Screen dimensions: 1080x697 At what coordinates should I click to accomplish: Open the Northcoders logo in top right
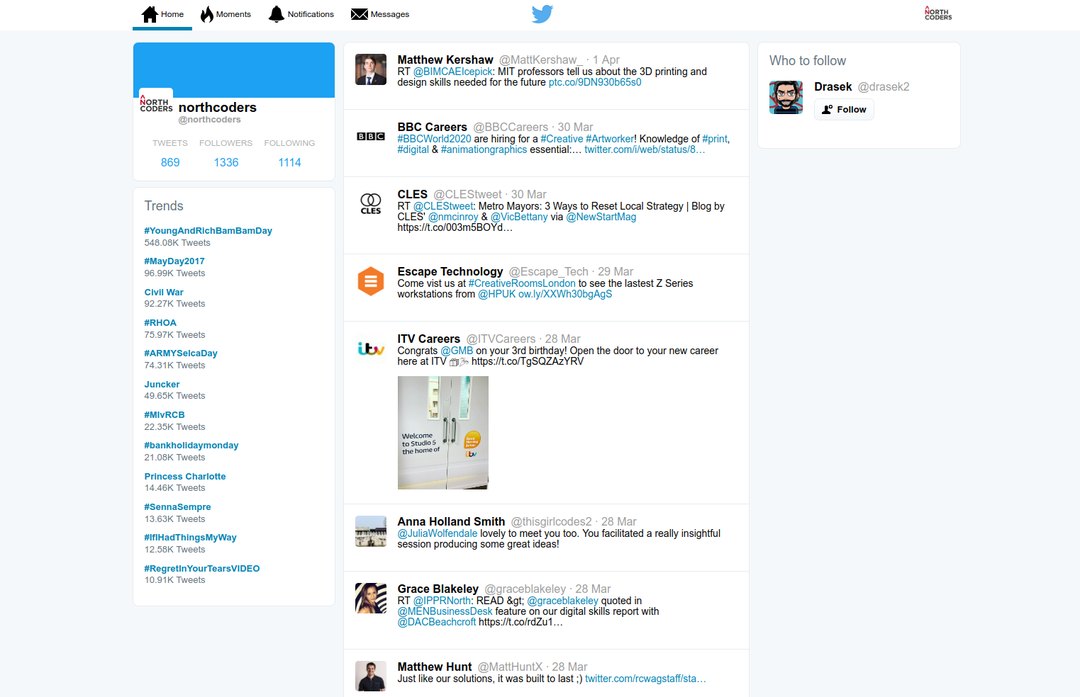point(937,13)
